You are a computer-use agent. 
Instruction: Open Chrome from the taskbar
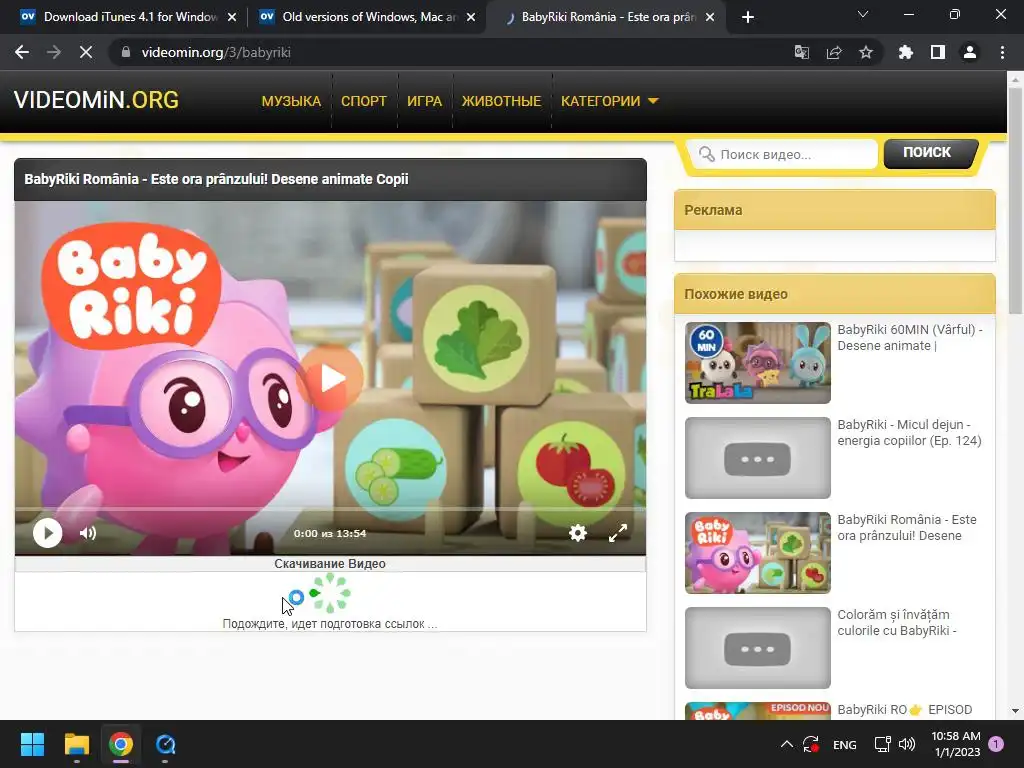click(121, 744)
